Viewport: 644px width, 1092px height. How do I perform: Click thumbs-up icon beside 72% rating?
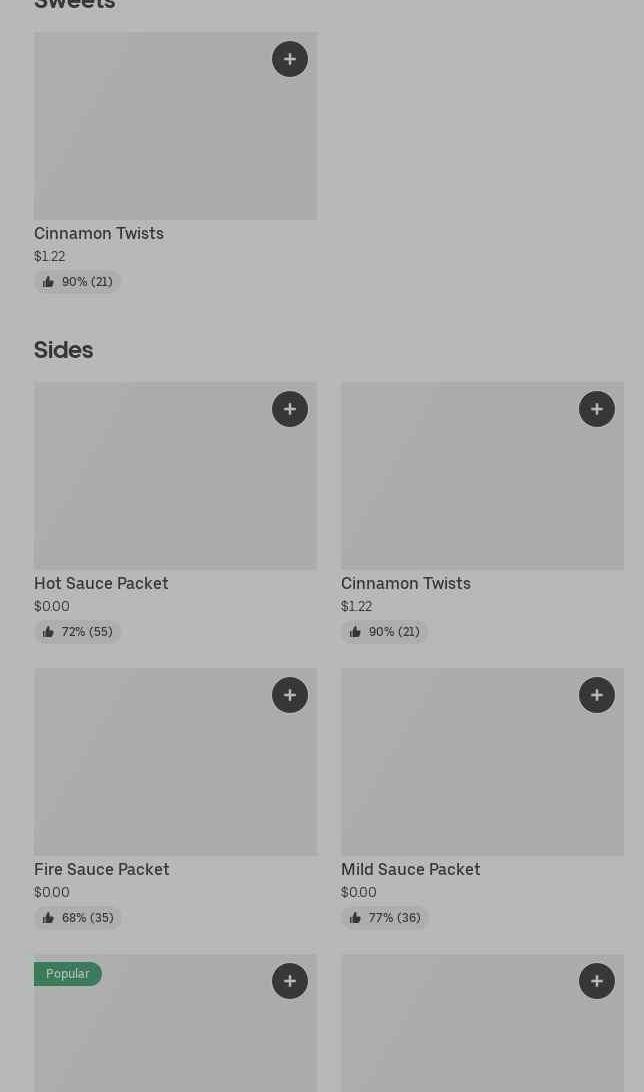48,632
